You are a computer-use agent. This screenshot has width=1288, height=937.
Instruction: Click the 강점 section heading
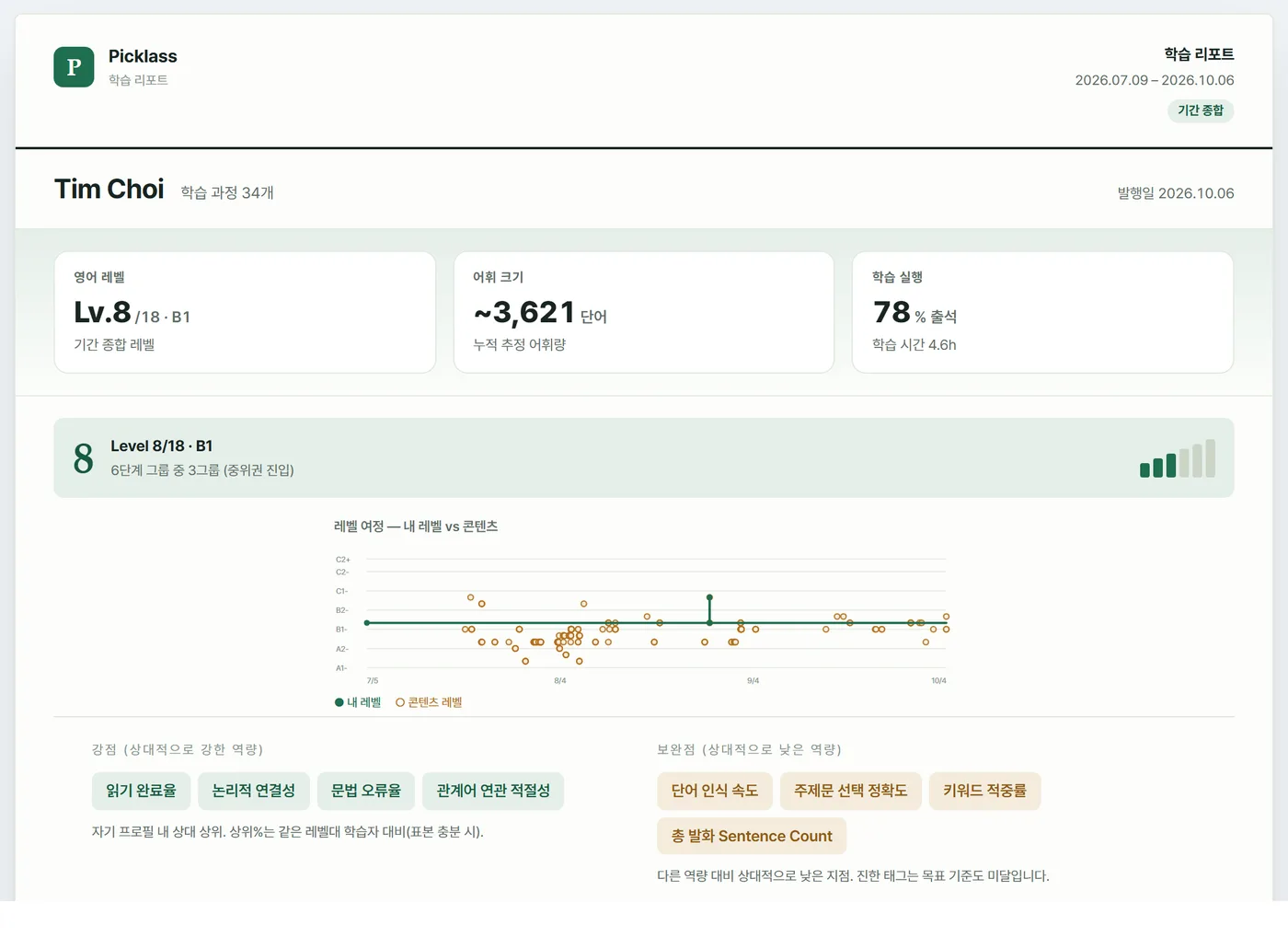pyautogui.click(x=178, y=749)
